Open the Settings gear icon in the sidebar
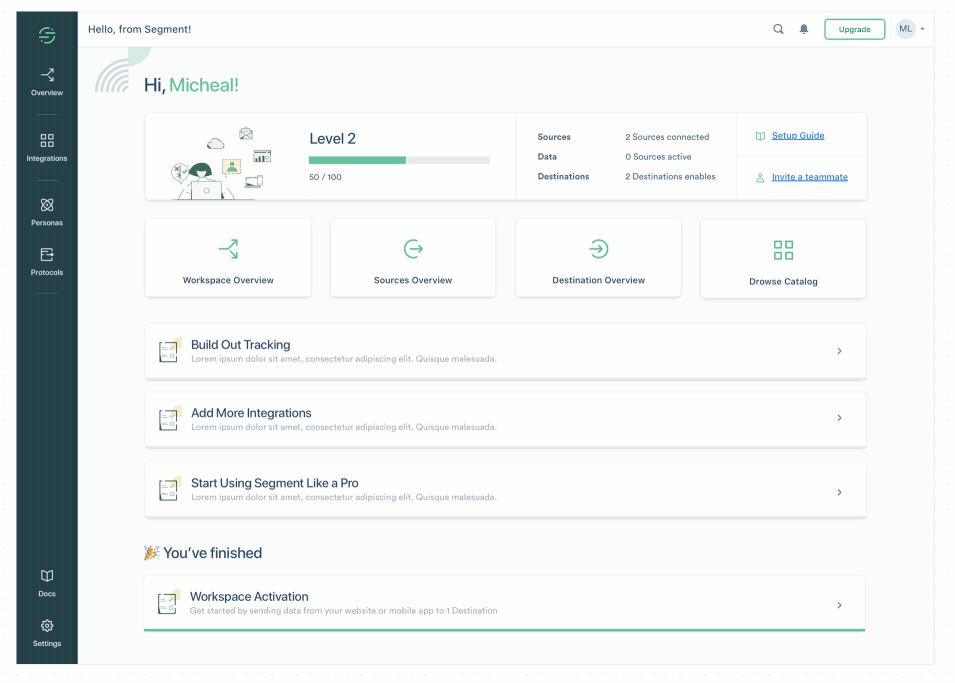 click(47, 626)
